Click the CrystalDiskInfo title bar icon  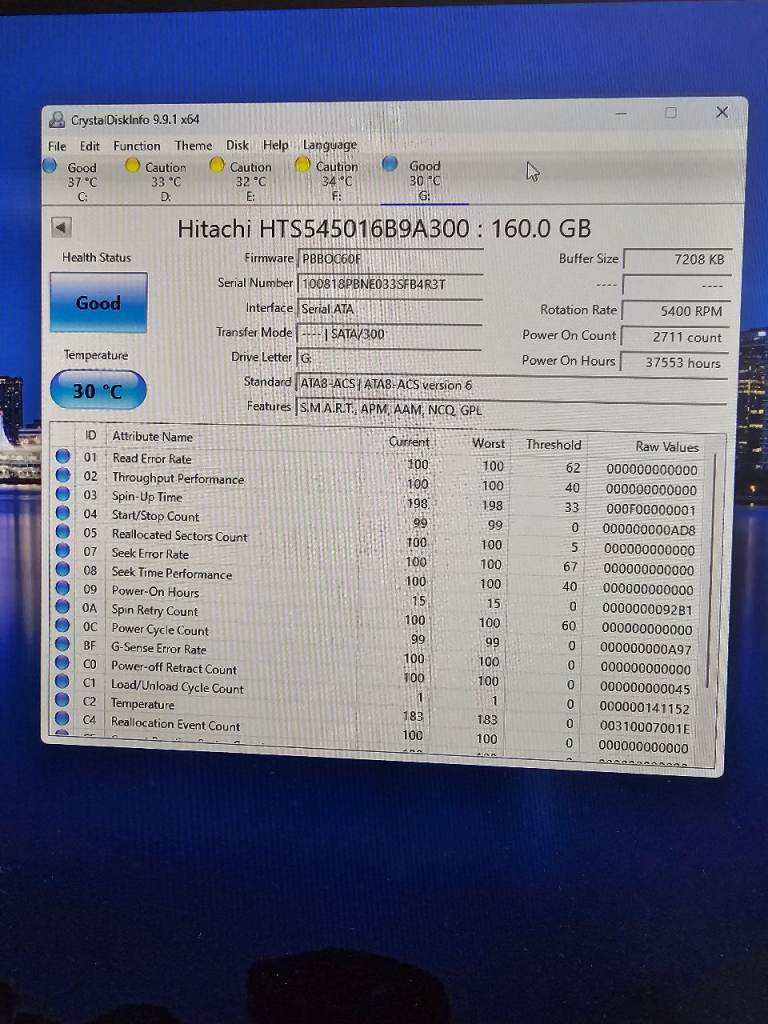tap(57, 119)
